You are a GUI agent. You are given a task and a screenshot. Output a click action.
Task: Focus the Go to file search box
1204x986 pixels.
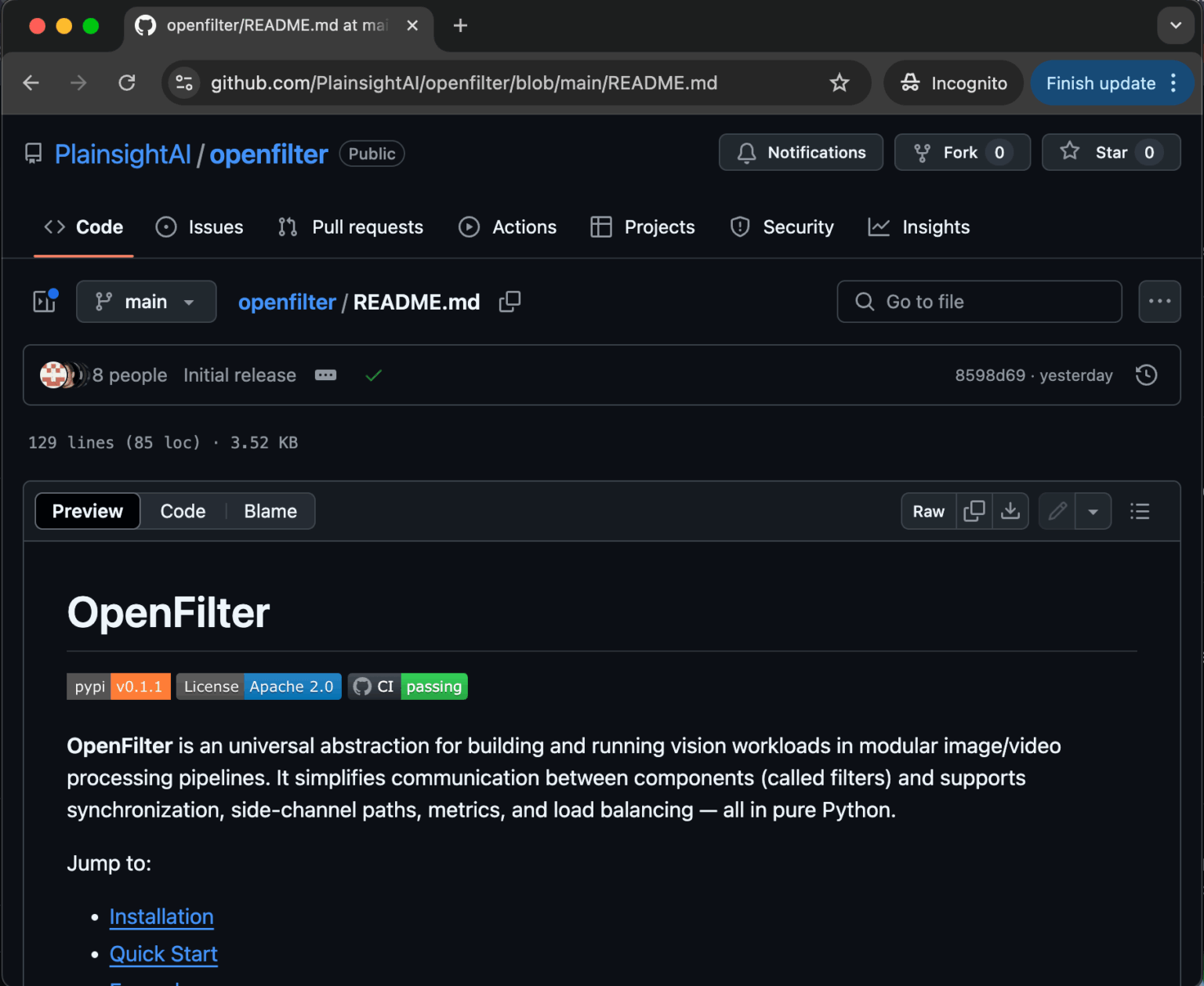[x=979, y=302]
